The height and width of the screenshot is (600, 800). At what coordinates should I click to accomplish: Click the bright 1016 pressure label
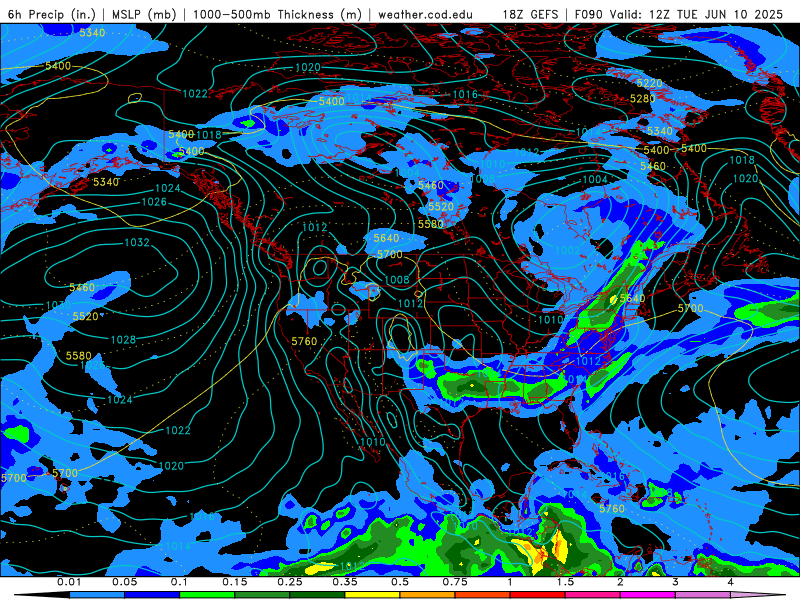point(465,94)
